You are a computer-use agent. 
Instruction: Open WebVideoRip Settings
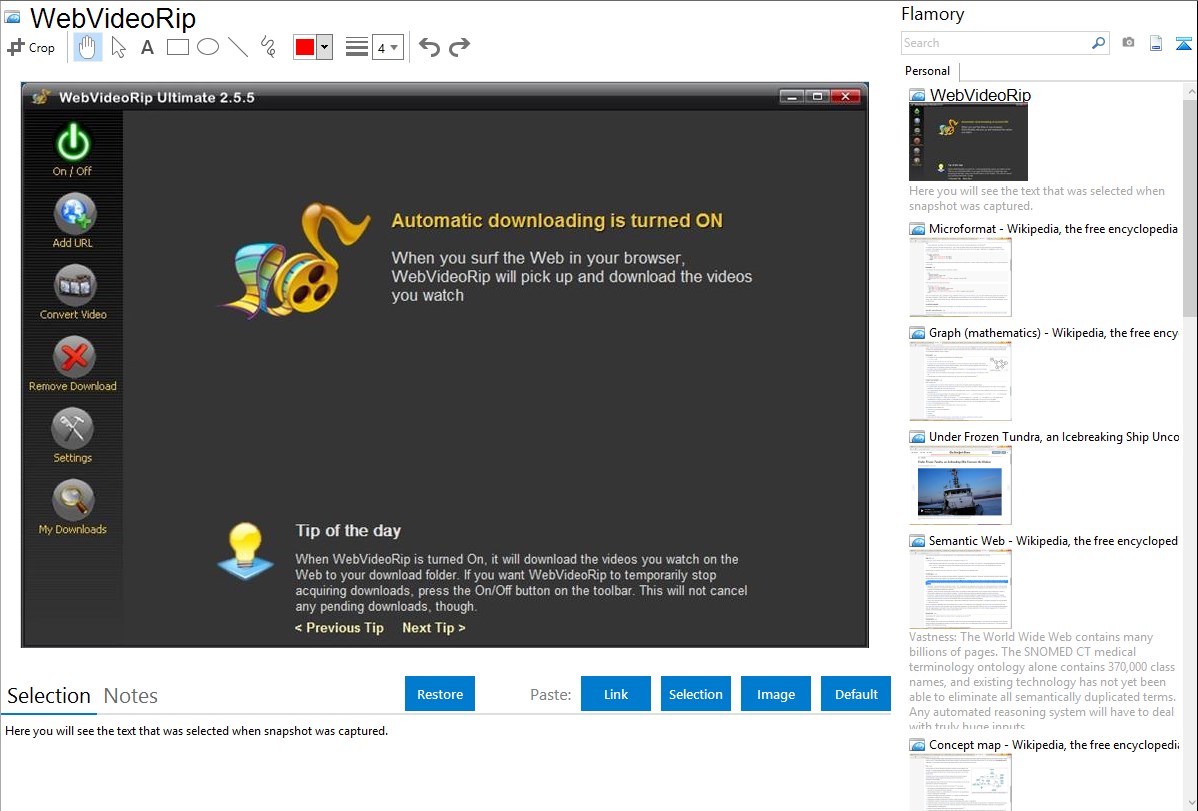(73, 436)
